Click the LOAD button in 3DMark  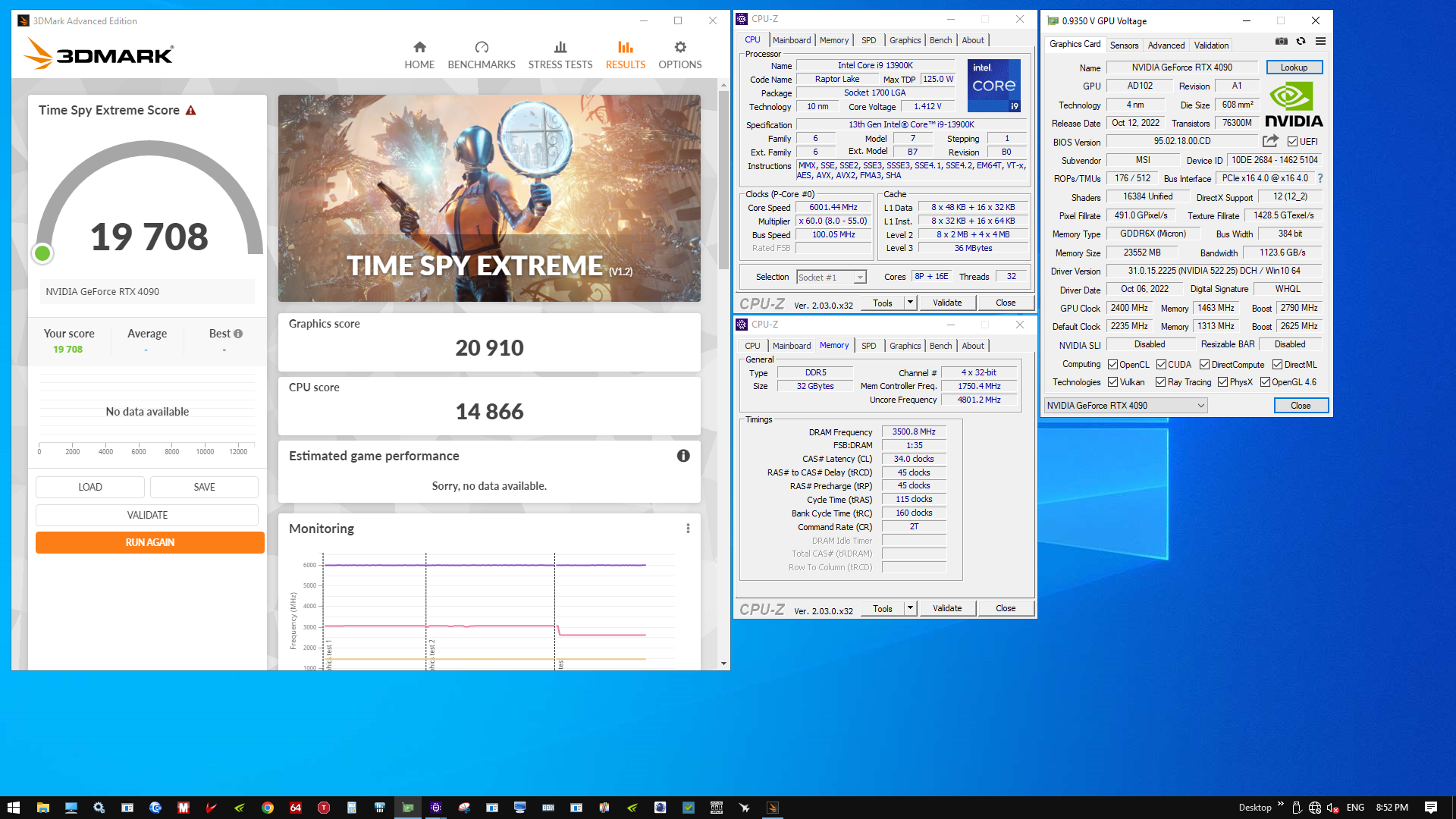click(90, 487)
